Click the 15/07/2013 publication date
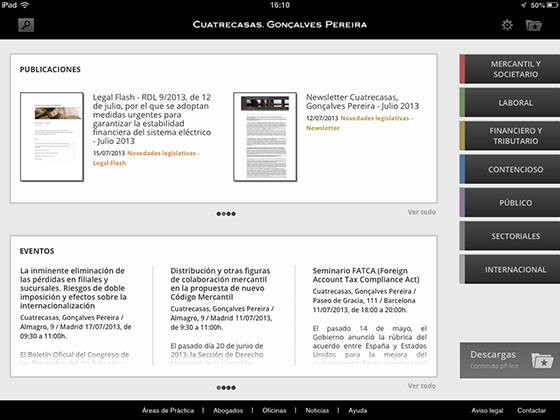The image size is (560, 420). (x=109, y=153)
